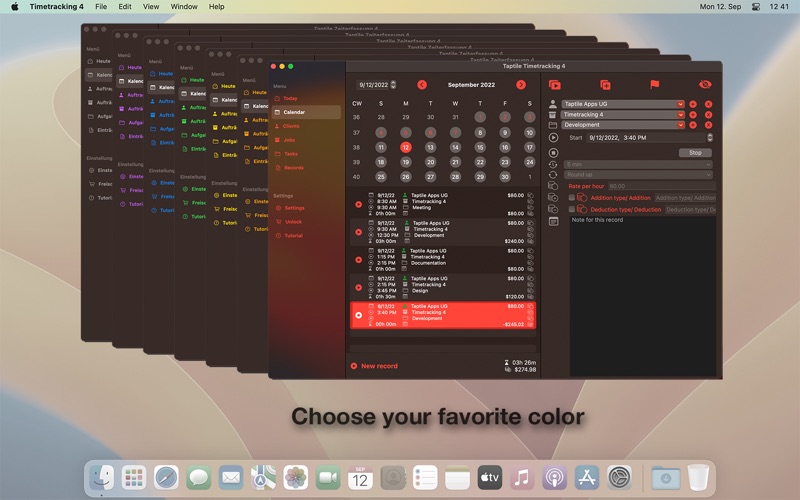Click the start-copy record icon atop detail panel
The height and width of the screenshot is (500, 800).
pyautogui.click(x=555, y=85)
